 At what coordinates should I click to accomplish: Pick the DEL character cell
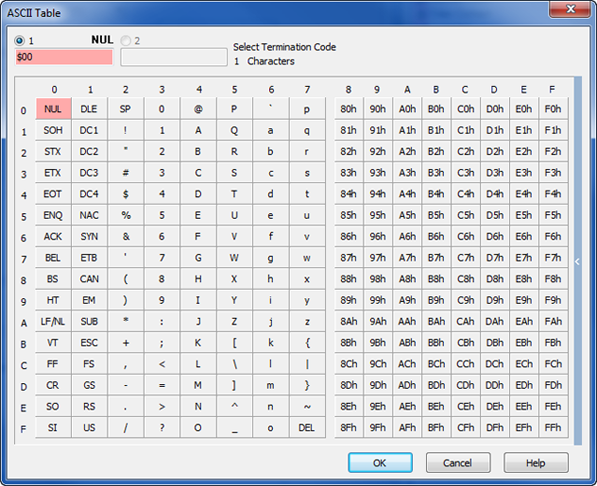307,428
